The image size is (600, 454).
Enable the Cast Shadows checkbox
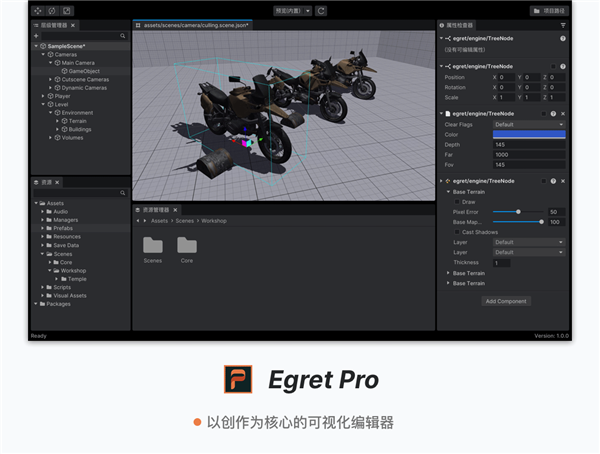click(457, 232)
